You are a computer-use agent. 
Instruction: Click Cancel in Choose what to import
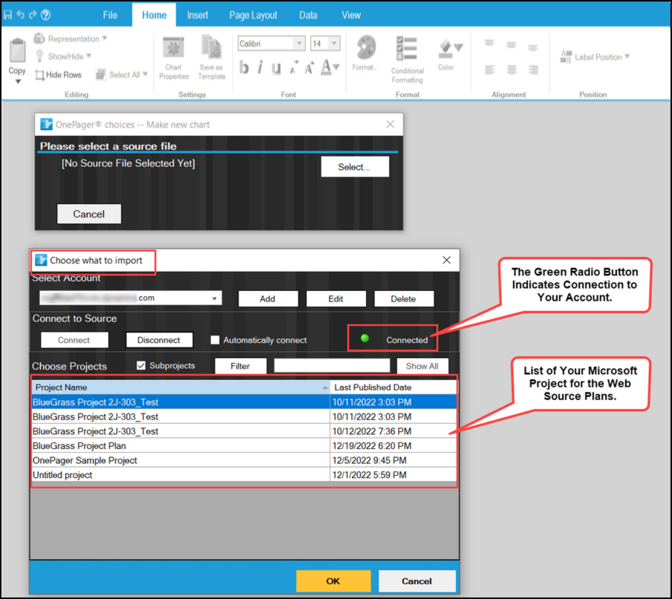[417, 581]
